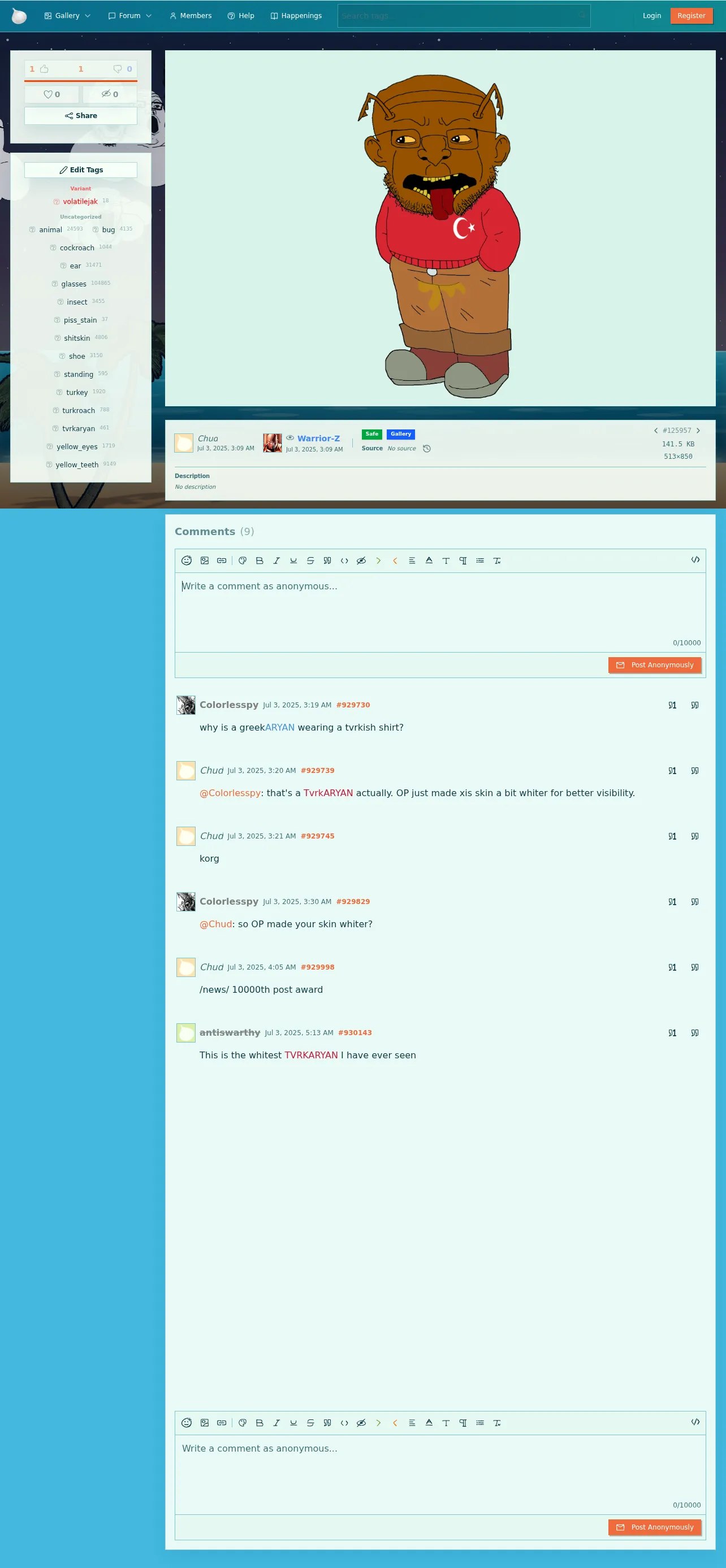The width and height of the screenshot is (726, 1568).
Task: Open the piss_stain tag
Action: coord(80,320)
